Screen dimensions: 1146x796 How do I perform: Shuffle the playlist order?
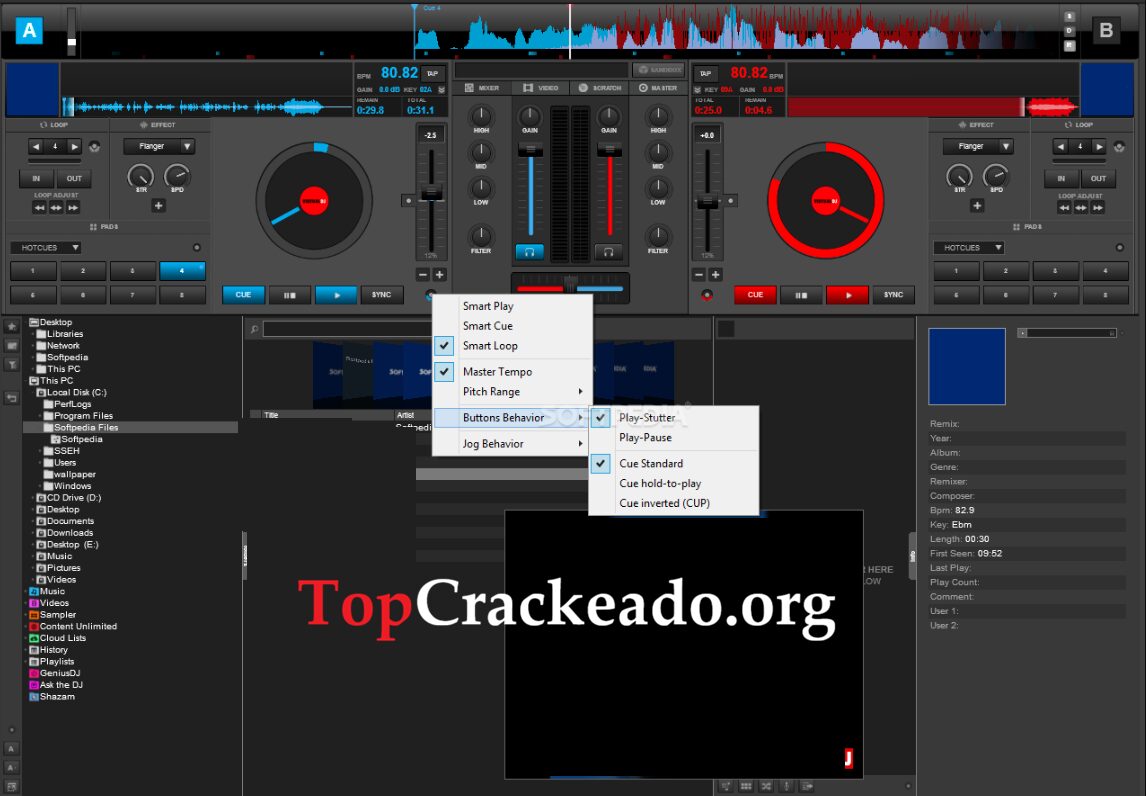coord(766,786)
